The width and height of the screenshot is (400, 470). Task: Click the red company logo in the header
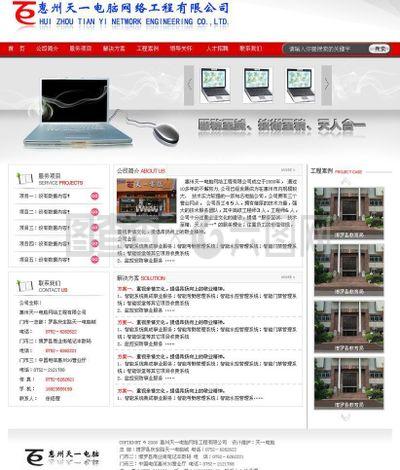coord(24,14)
